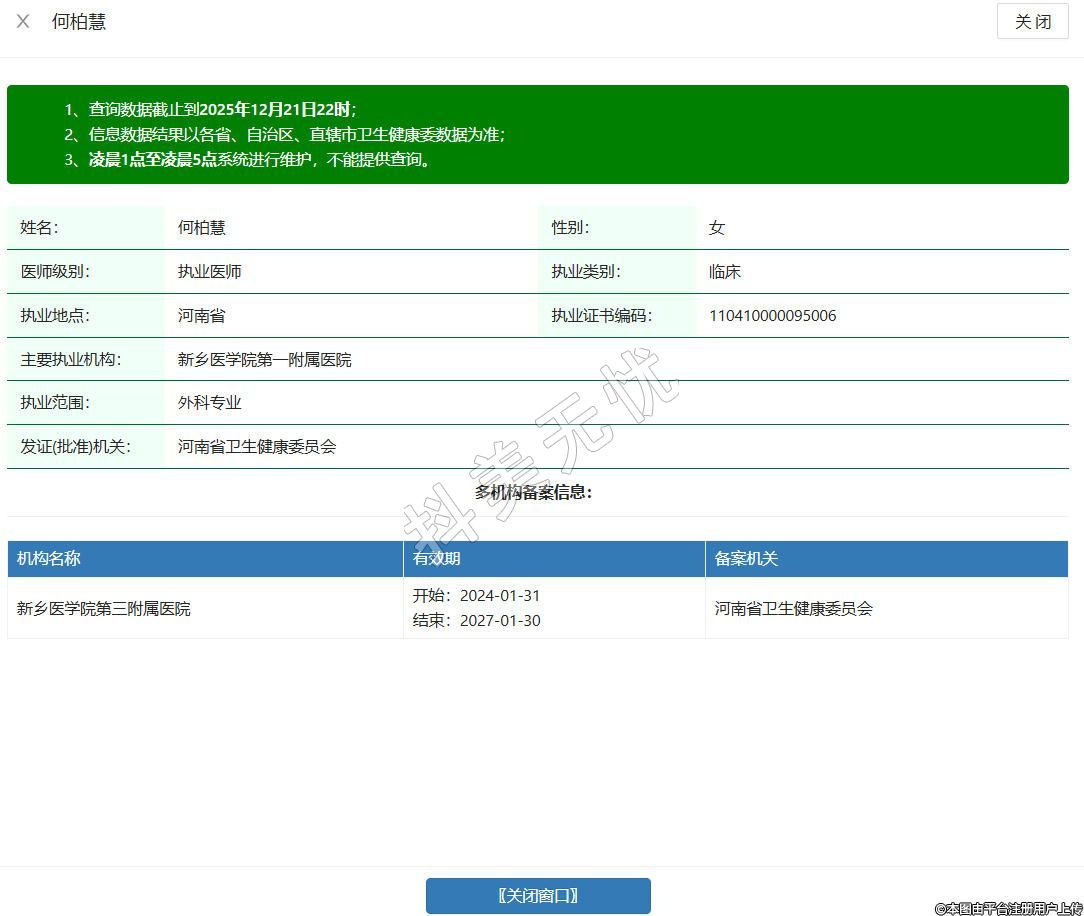Click the 有效期 column header

(437, 559)
